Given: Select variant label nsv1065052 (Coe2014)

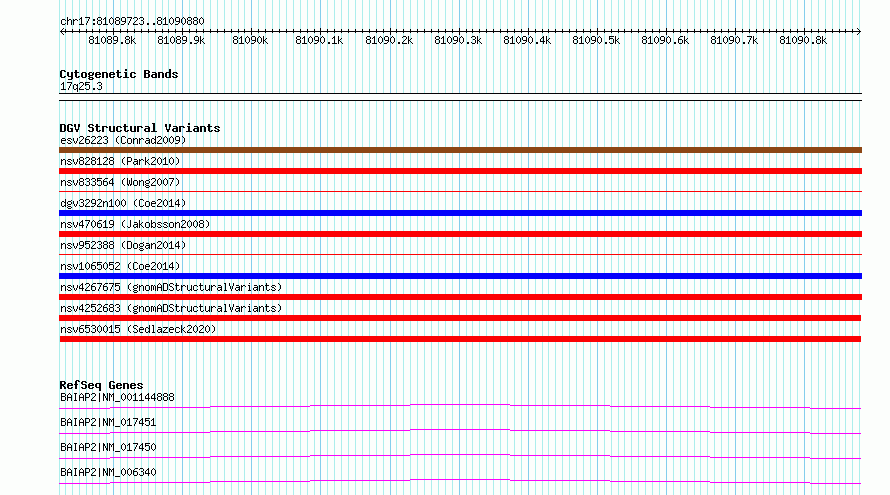Looking at the screenshot, I should pyautogui.click(x=120, y=266).
